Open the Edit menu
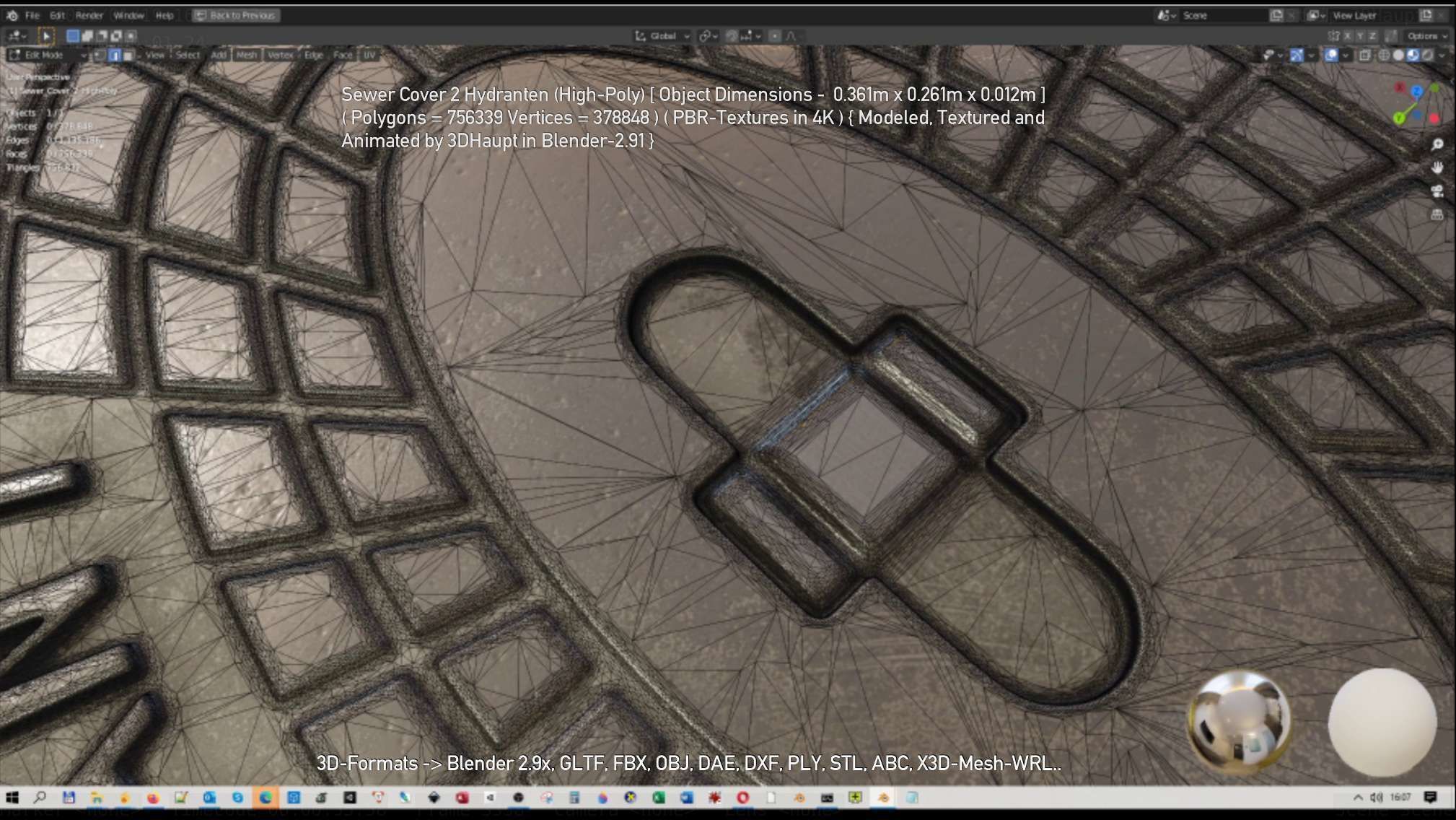1456x820 pixels. click(57, 15)
